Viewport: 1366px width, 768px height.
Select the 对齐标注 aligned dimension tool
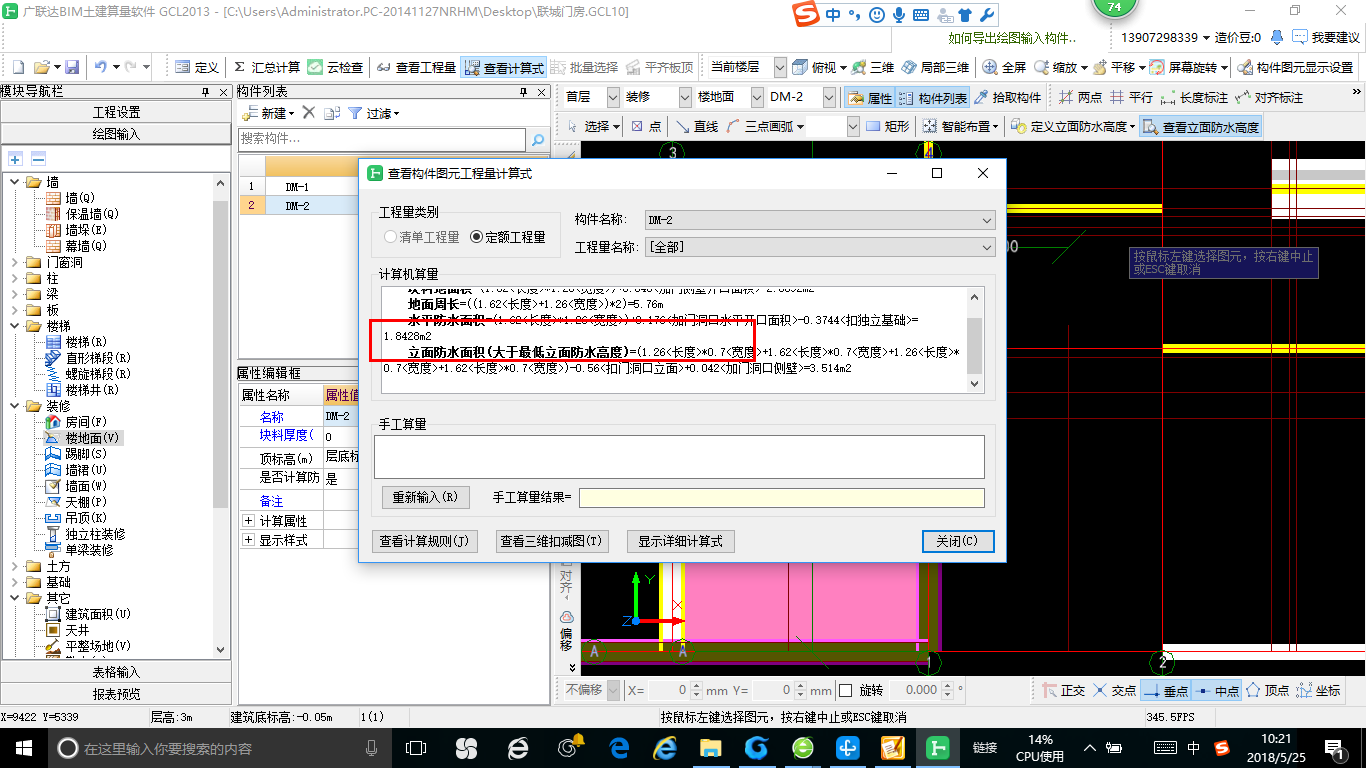1270,98
